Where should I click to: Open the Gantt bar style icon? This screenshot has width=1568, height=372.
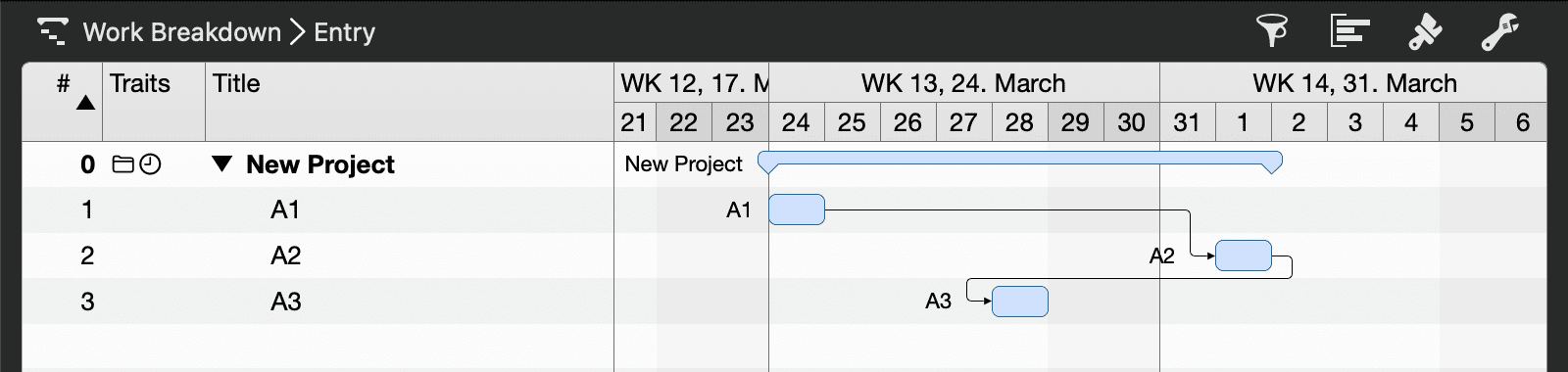click(1349, 31)
